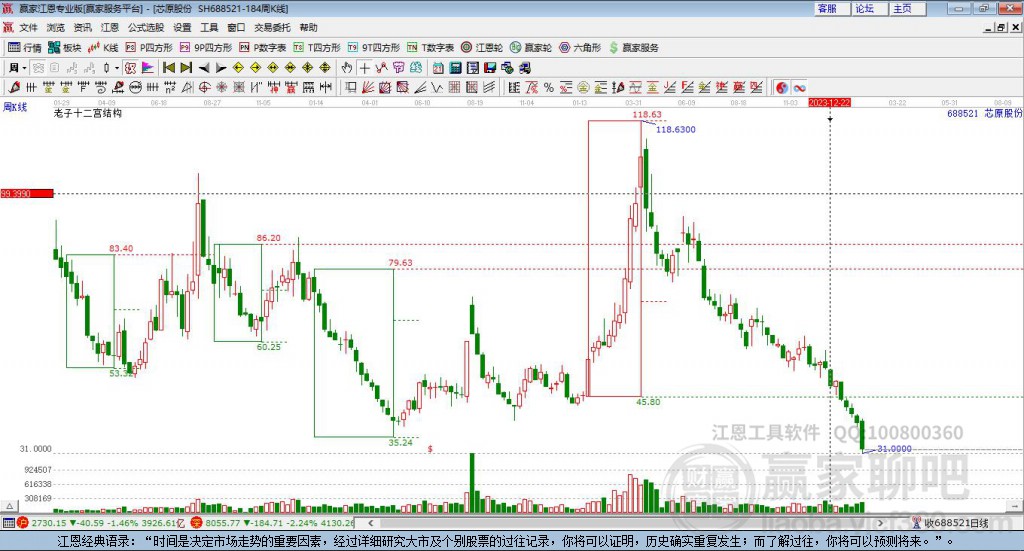Open the 行情 quotes view
This screenshot has width=1024, height=551.
24,48
